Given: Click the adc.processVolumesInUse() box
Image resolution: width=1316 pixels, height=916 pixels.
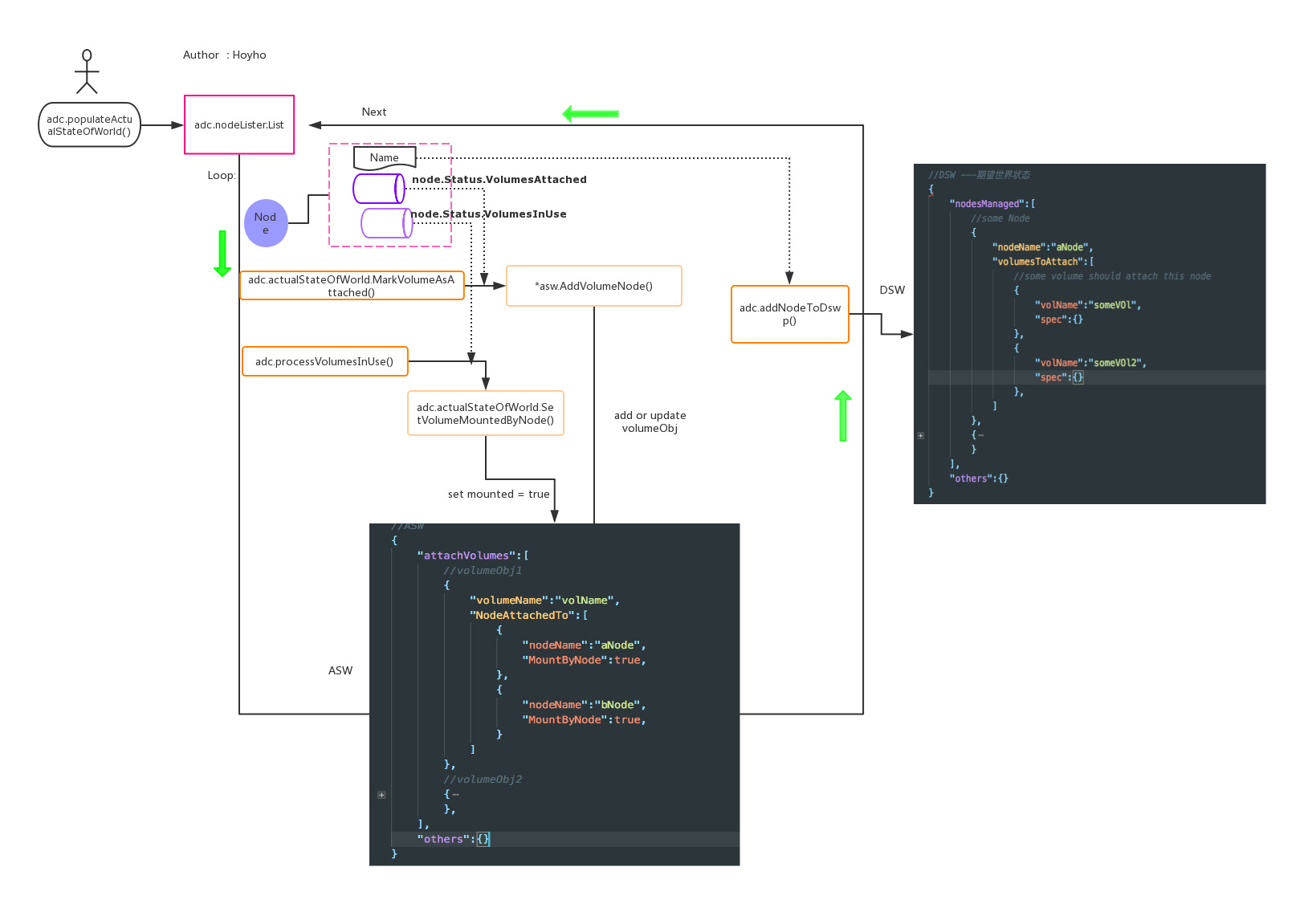Looking at the screenshot, I should pyautogui.click(x=324, y=361).
